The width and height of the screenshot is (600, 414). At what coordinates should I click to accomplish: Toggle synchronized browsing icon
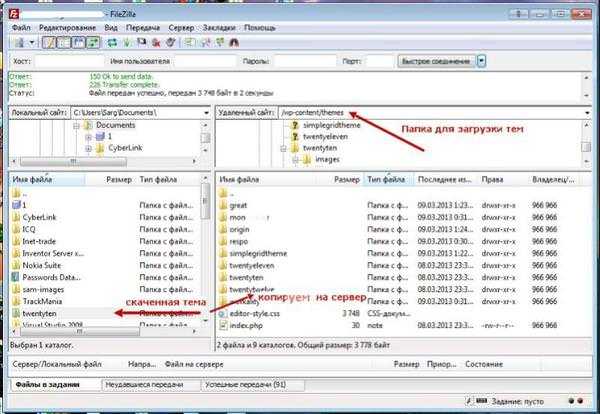coord(220,42)
